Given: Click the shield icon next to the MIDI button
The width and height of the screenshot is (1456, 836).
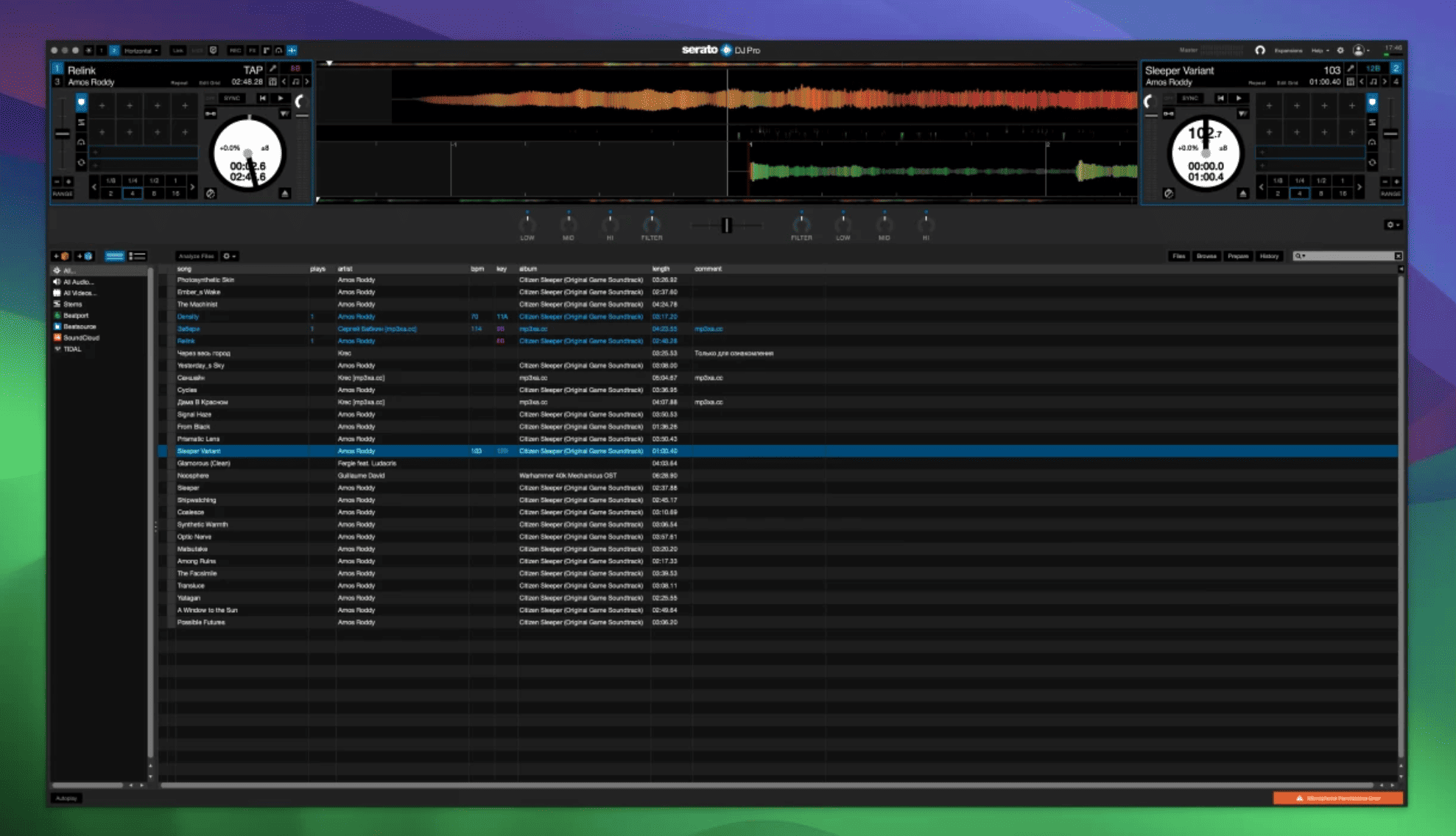Looking at the screenshot, I should coord(213,50).
